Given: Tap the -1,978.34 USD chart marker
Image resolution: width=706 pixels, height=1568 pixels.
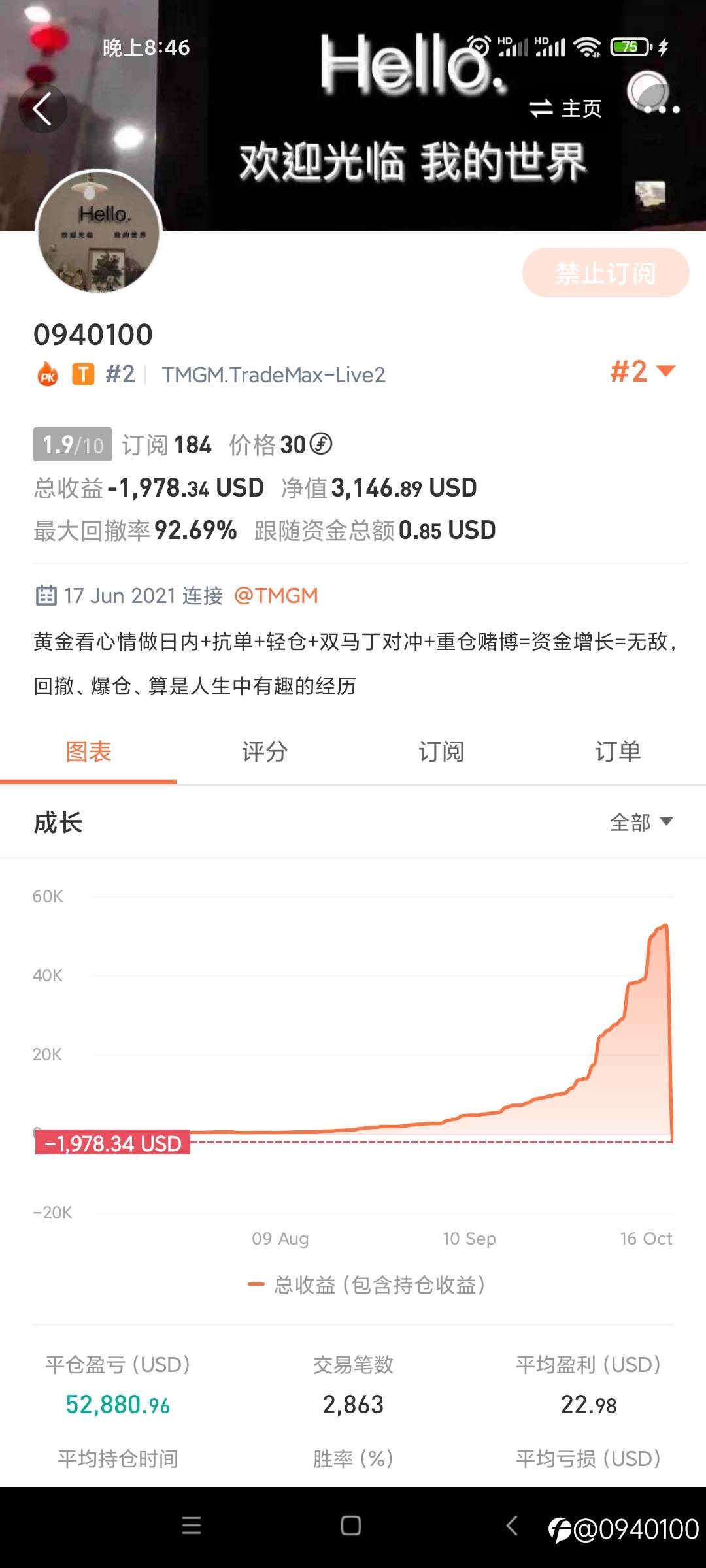Looking at the screenshot, I should 112,1143.
